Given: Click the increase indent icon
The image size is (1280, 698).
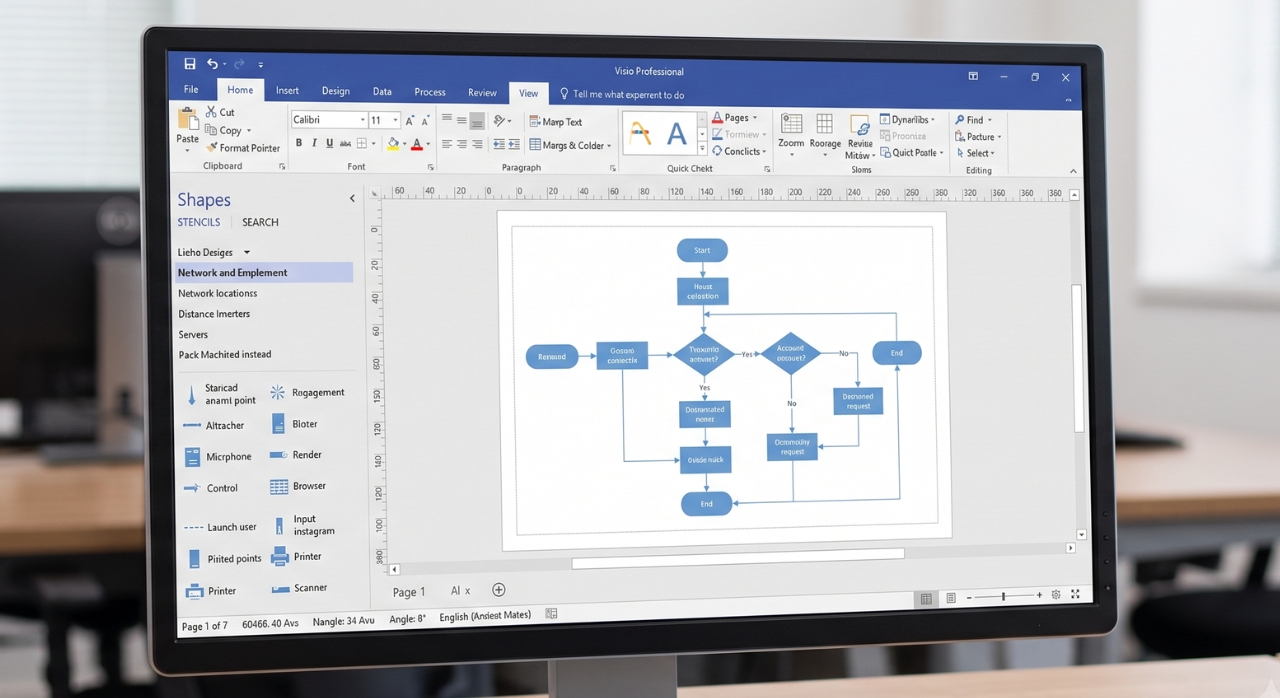Looking at the screenshot, I should coord(514,145).
